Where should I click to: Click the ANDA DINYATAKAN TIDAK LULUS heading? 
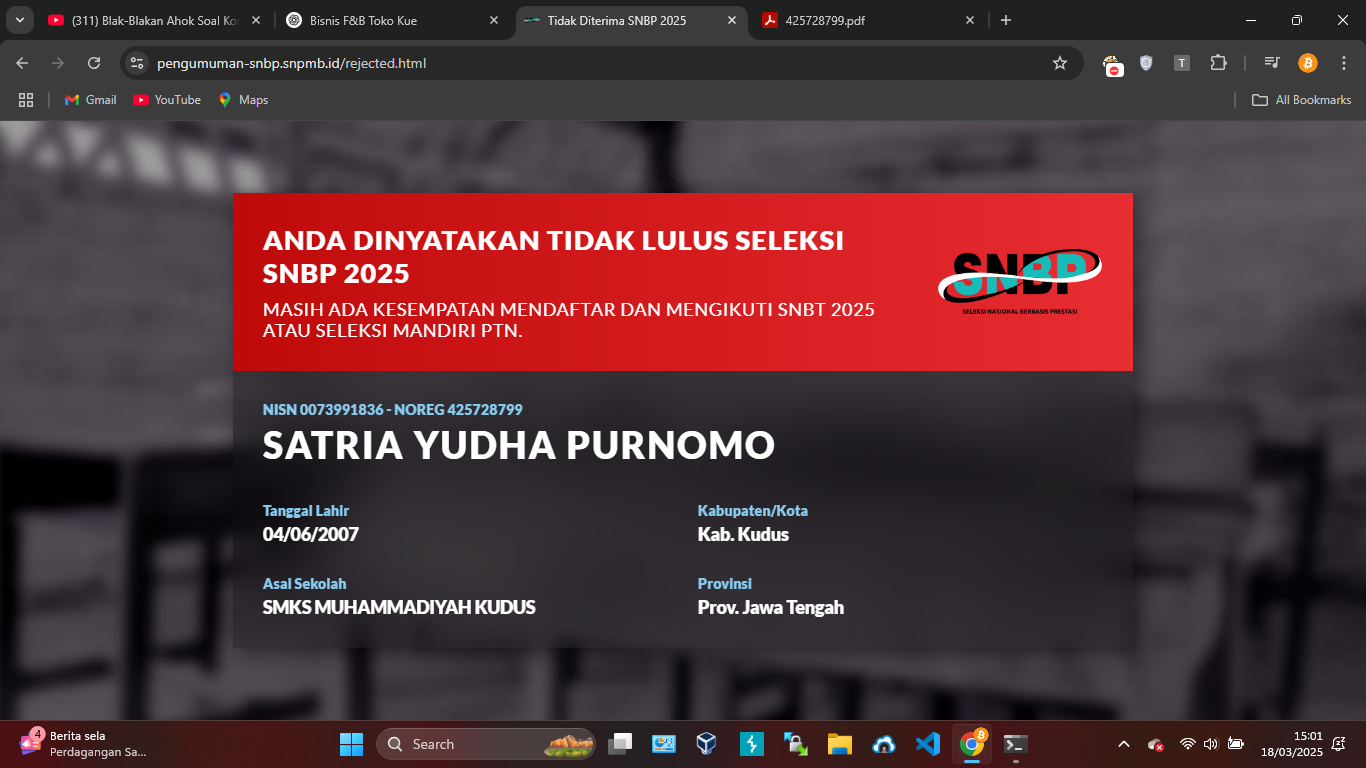tap(553, 257)
